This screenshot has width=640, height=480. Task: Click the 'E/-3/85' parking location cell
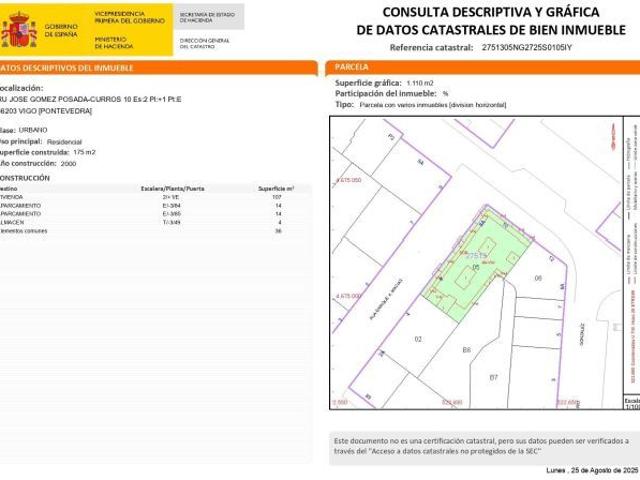pyautogui.click(x=171, y=214)
